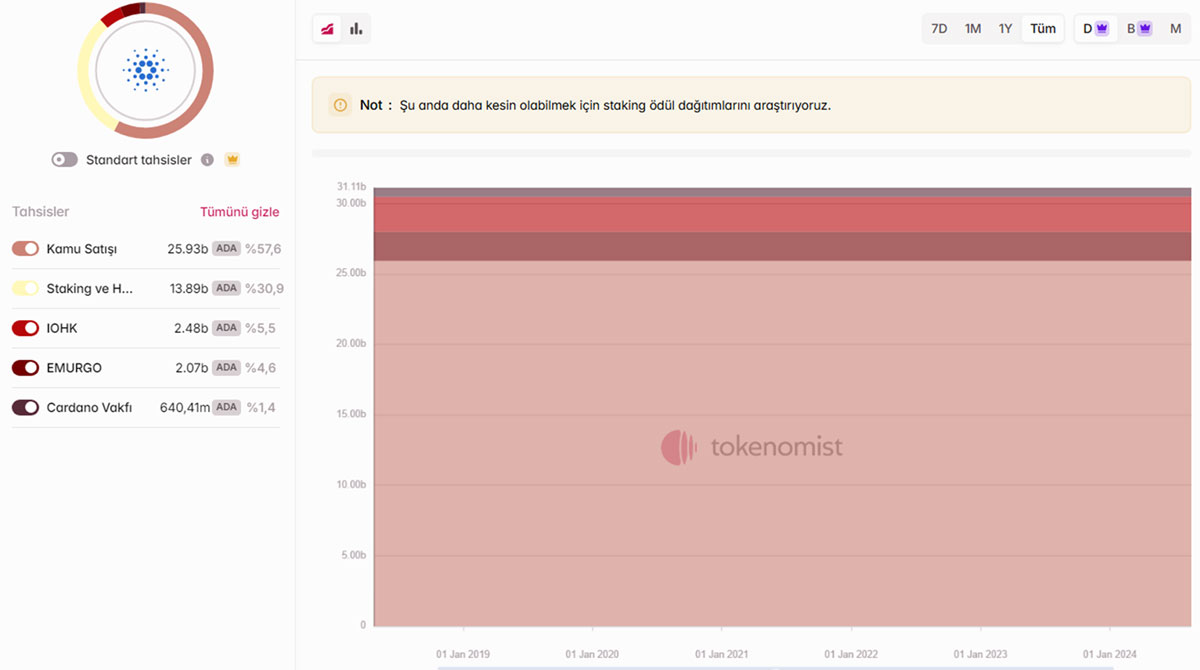Screen dimensions: 1200x670
Task: Click the %1,4 percentage
Action: click(260, 408)
